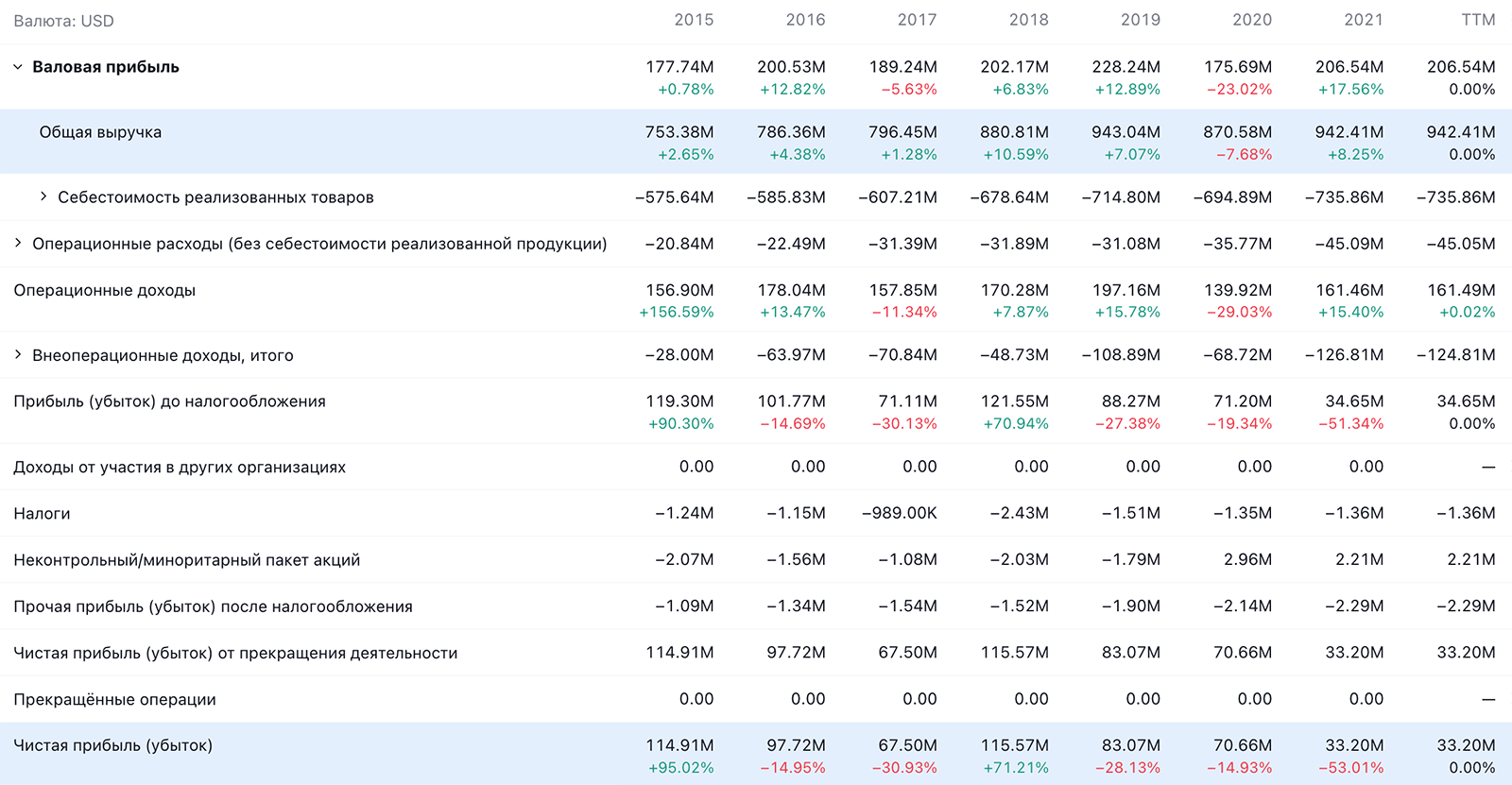The width and height of the screenshot is (1512, 785).
Task: Click the Операционные доходы row label
Action: pyautogui.click(x=105, y=290)
